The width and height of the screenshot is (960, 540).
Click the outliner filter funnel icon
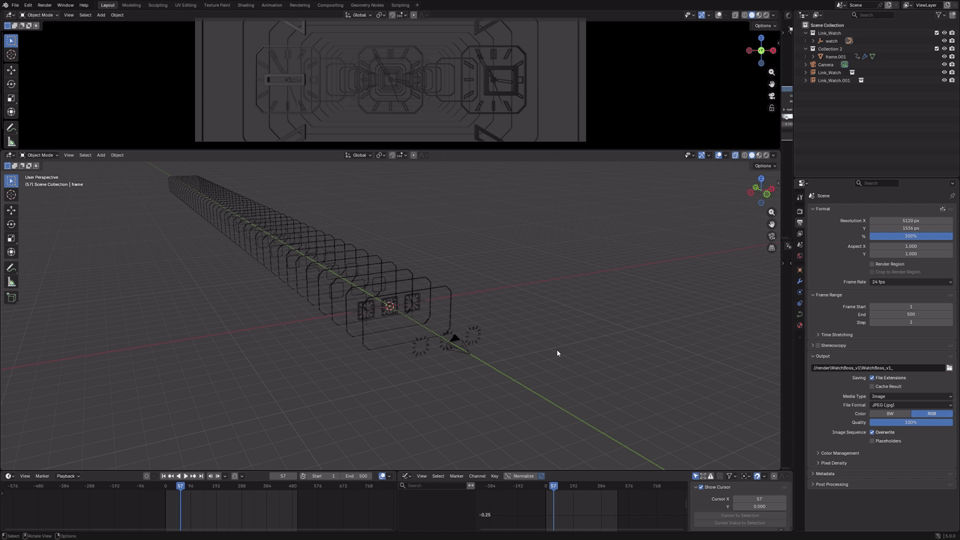point(939,15)
